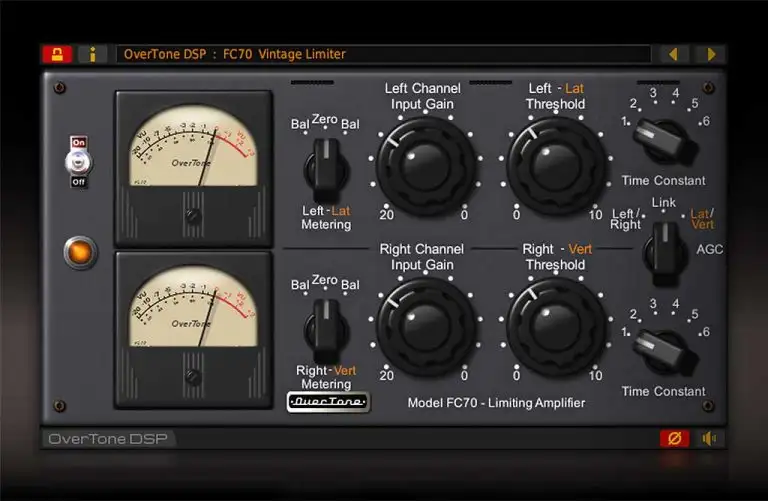
Task: Click the upper VU meter zero-adjust screw
Action: (193, 216)
